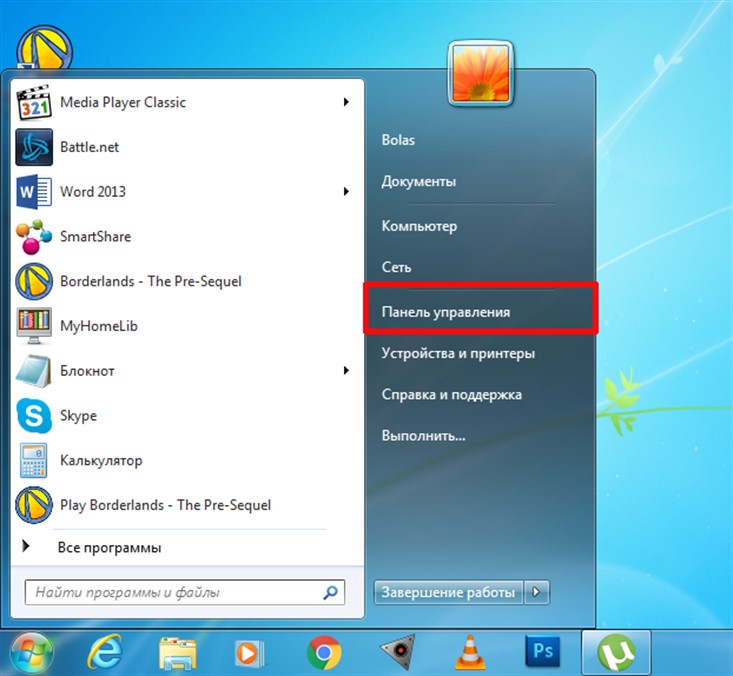Click the Калькулятор text label
Image resolution: width=733 pixels, height=676 pixels.
pyautogui.click(x=101, y=460)
